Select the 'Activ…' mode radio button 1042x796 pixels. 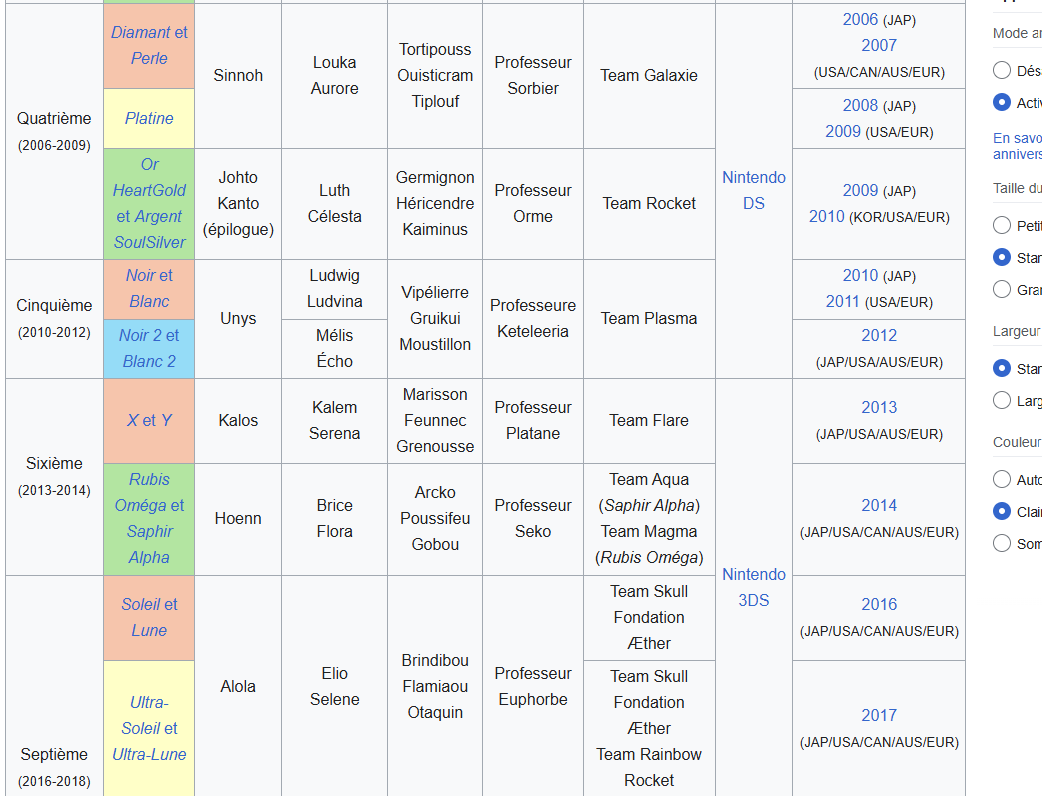pos(1001,102)
